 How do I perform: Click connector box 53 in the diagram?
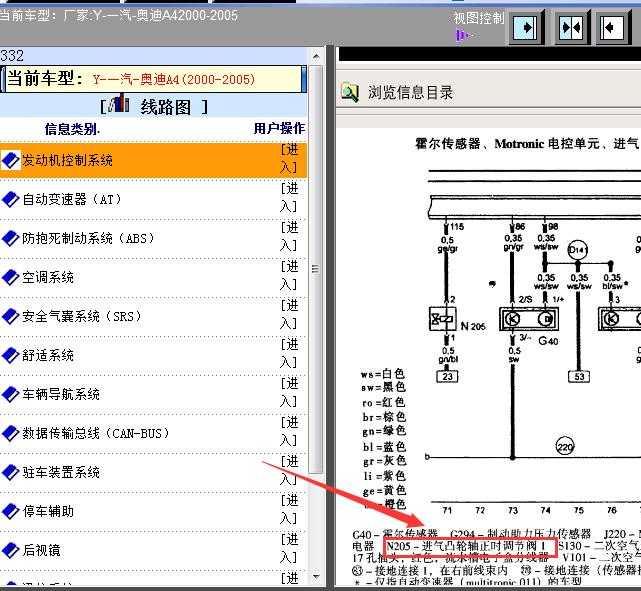[x=579, y=376]
